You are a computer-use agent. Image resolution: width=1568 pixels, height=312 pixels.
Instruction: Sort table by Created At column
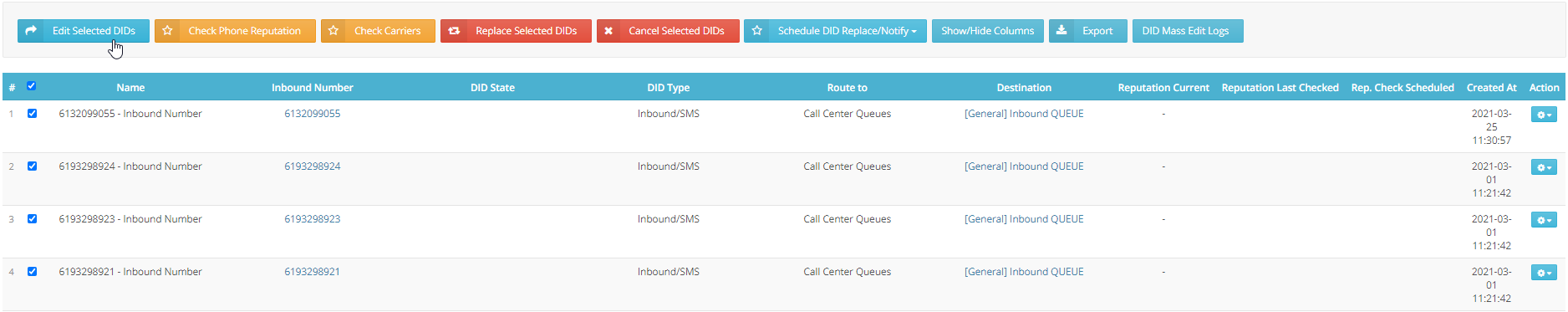click(x=1491, y=88)
